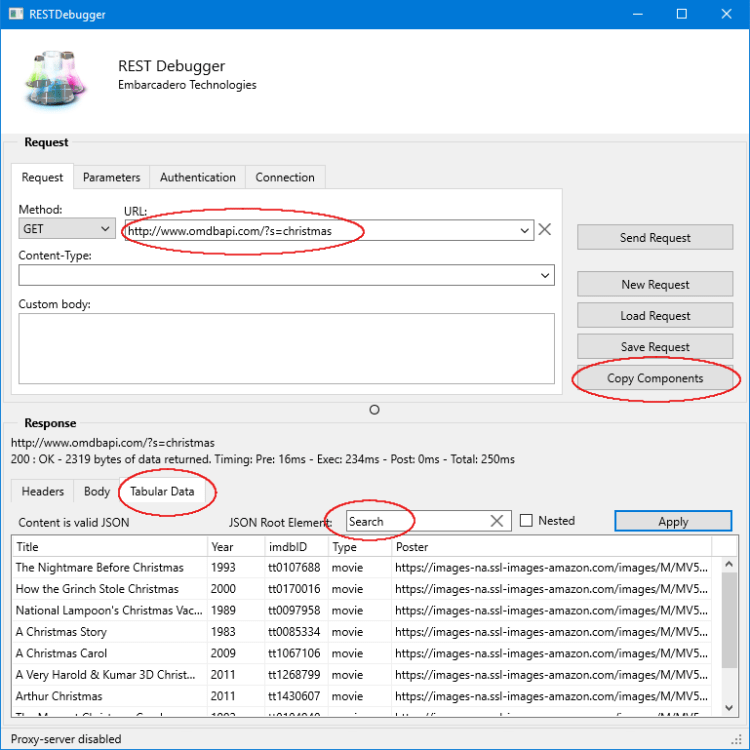
Task: Click the Apply button
Action: [x=673, y=521]
